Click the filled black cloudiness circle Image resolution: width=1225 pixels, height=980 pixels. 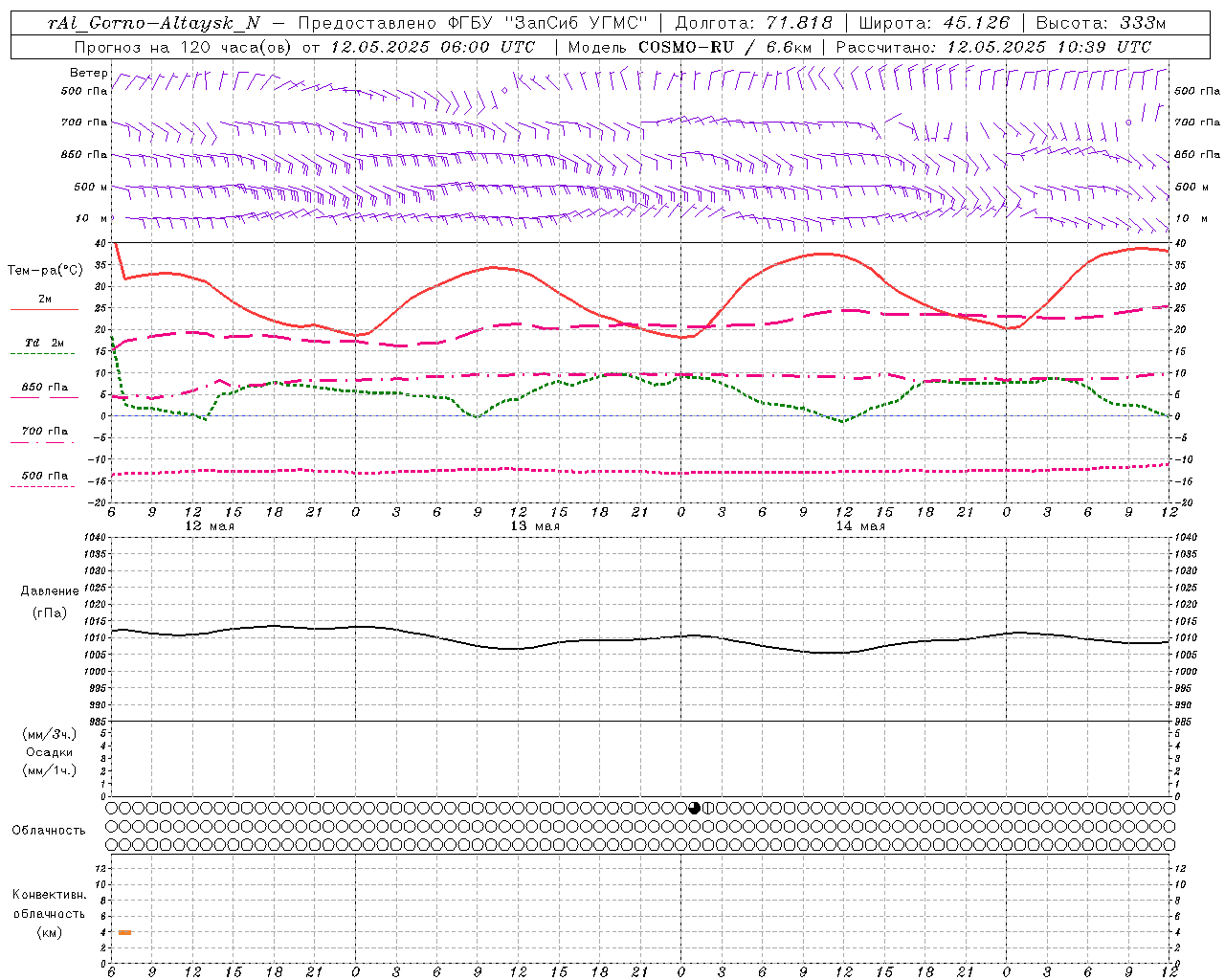[695, 808]
